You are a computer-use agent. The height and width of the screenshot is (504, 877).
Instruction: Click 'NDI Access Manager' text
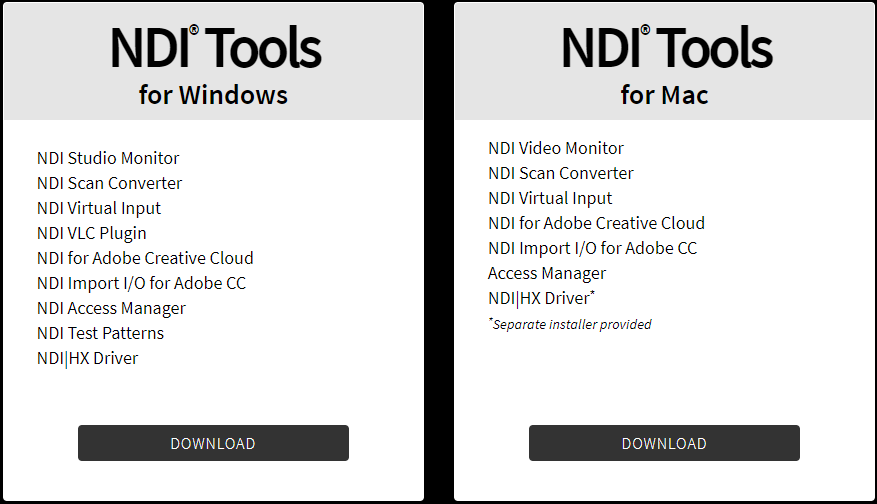click(x=111, y=309)
